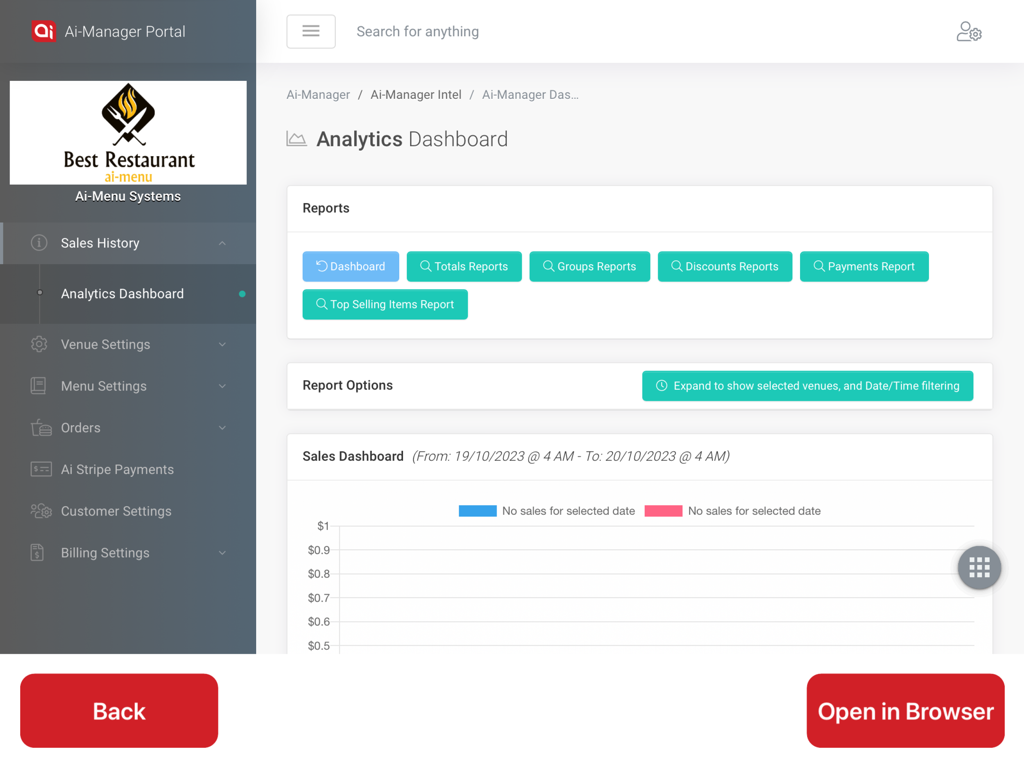Image resolution: width=1024 pixels, height=768 pixels.
Task: Toggle the blue 'No sales' legend entry
Action: (477, 510)
